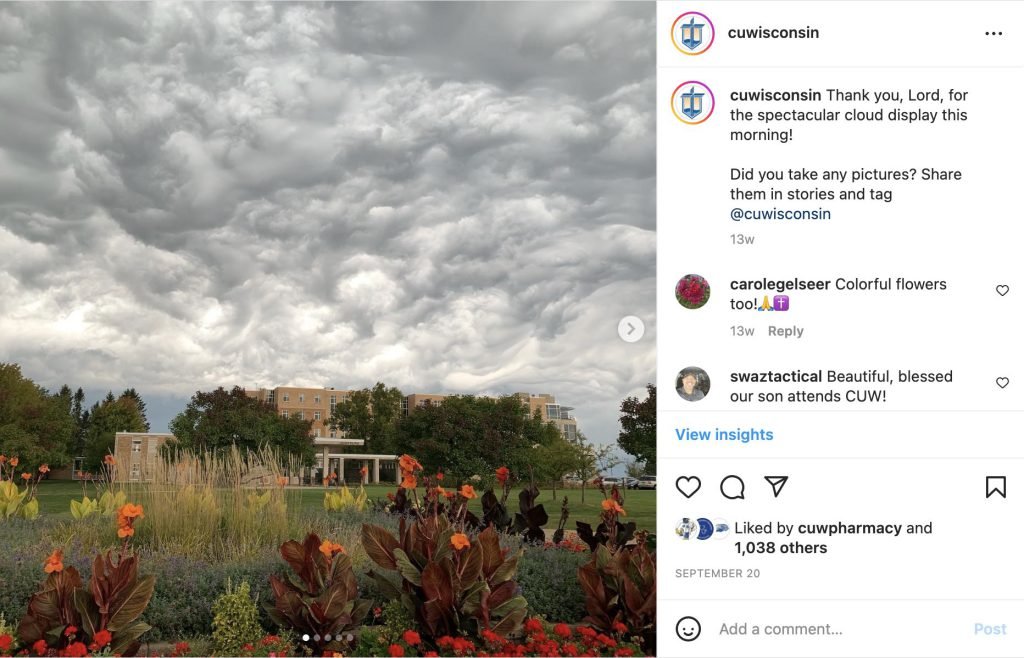Open carolegelseer's profile avatar
This screenshot has width=1024, height=658.
(692, 291)
